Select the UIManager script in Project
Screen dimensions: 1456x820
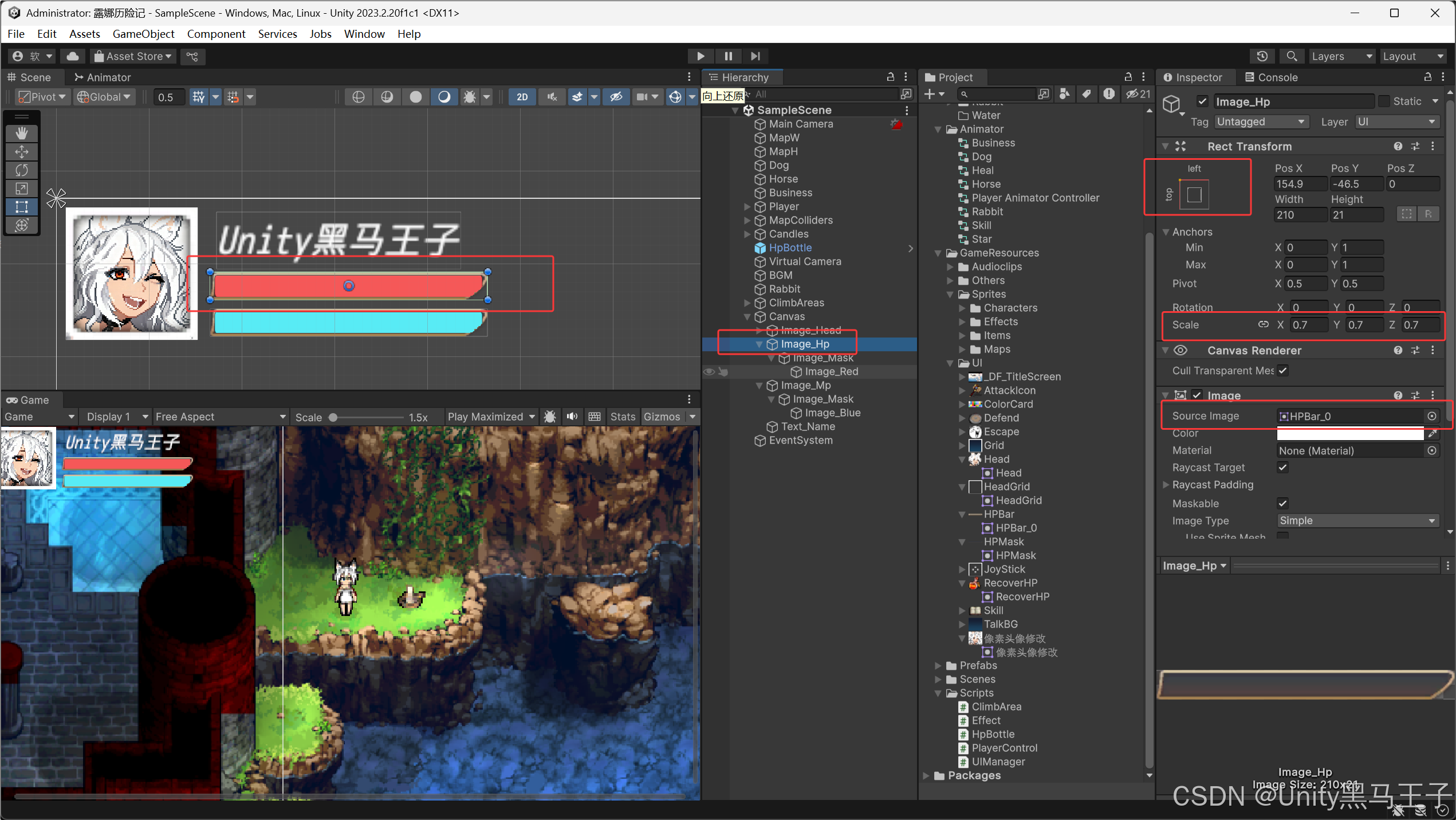pos(998,762)
